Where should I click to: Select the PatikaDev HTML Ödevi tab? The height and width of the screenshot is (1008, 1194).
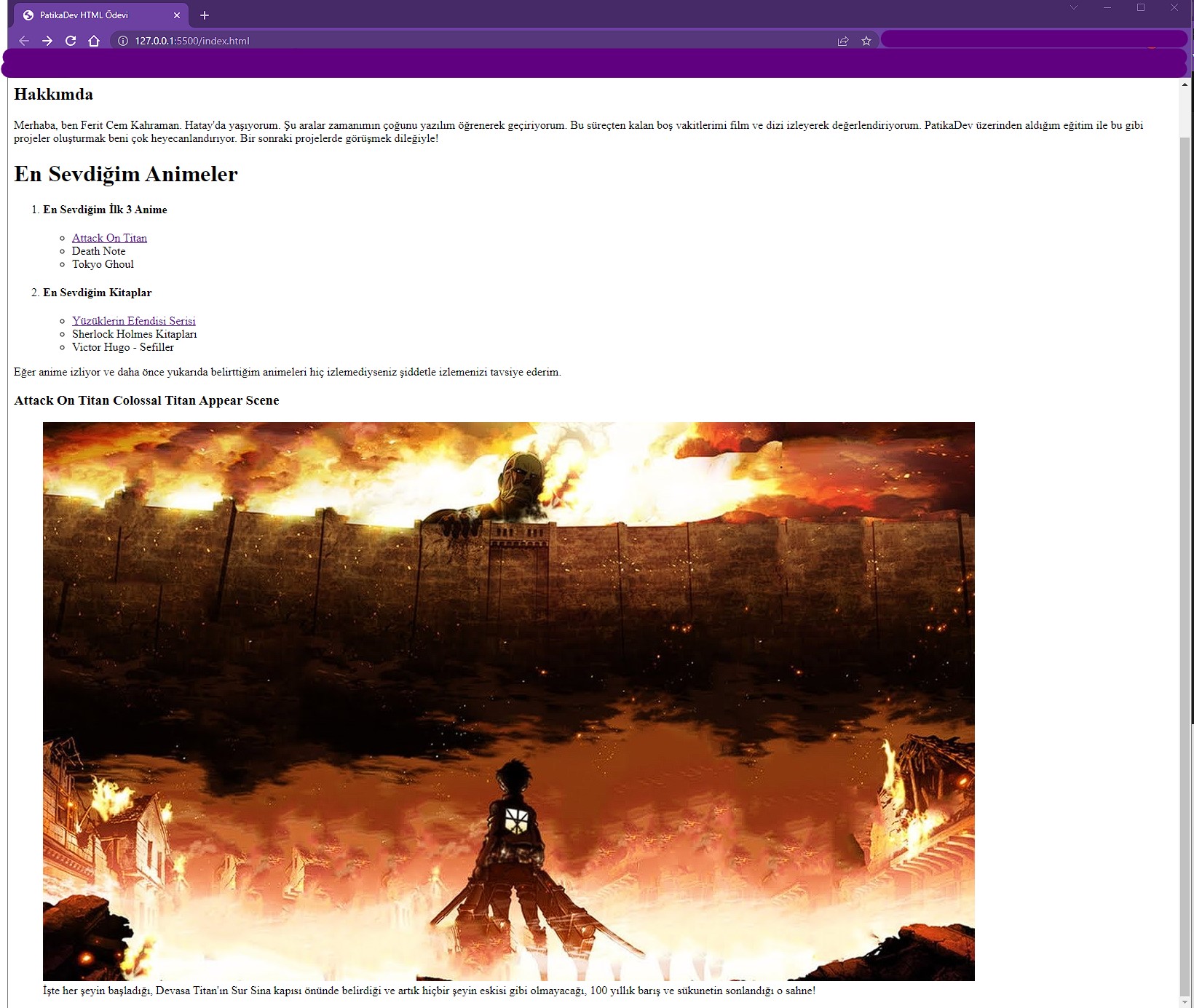click(x=101, y=15)
